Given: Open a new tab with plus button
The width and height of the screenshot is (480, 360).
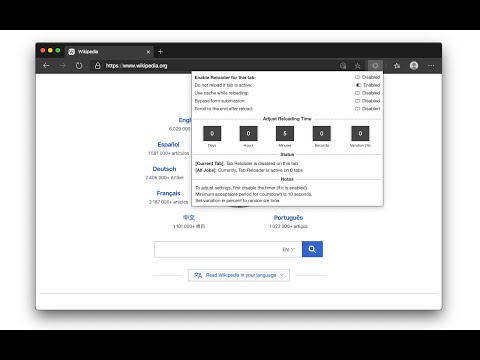Looking at the screenshot, I should pyautogui.click(x=160, y=52).
